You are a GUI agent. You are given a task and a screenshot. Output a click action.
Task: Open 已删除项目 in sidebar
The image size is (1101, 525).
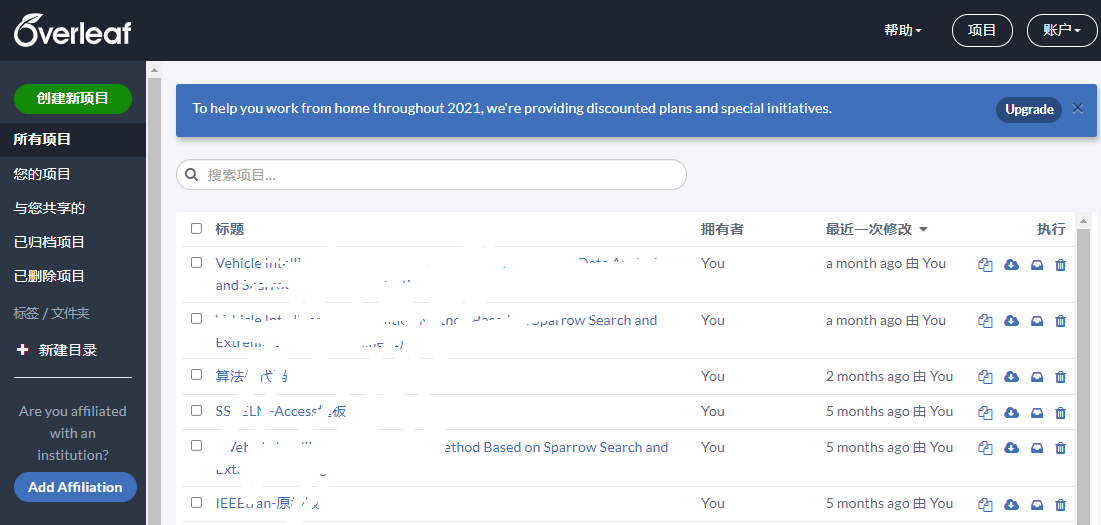click(49, 276)
